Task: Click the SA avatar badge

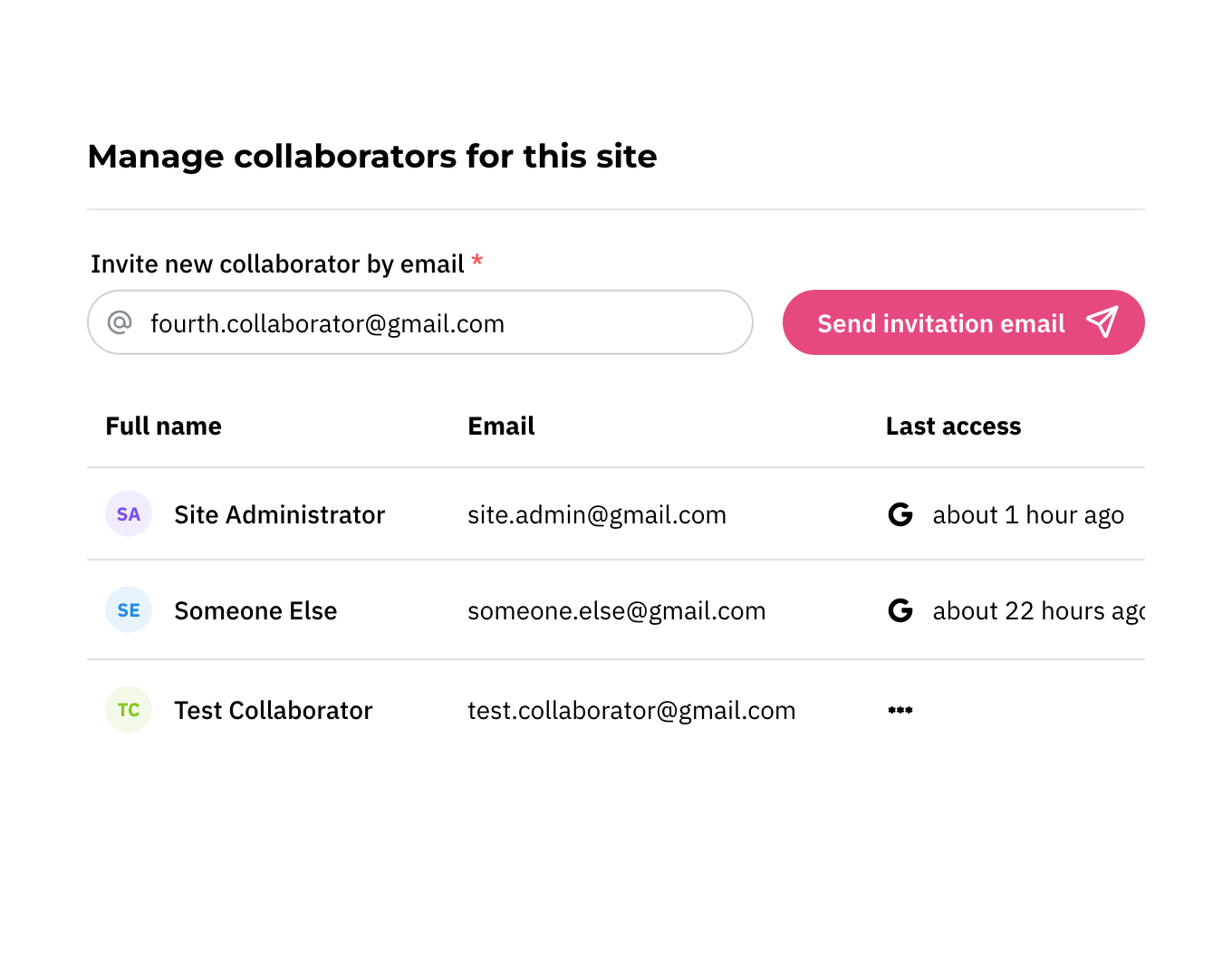Action: [129, 514]
